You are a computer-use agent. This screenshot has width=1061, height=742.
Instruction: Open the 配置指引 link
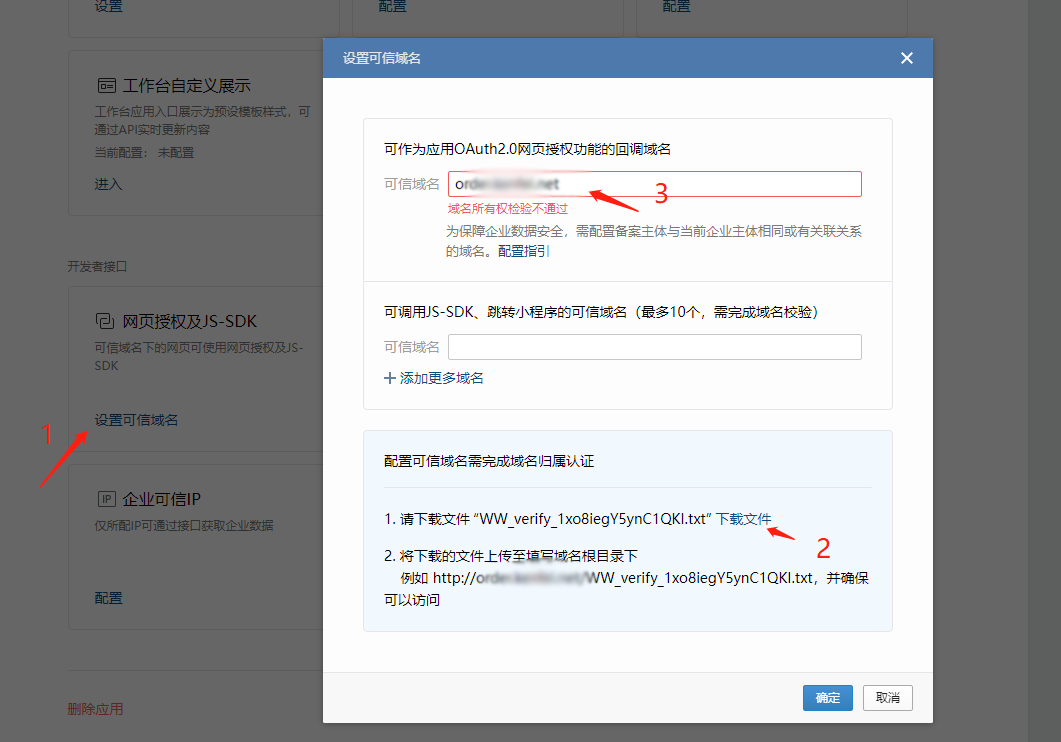pos(523,251)
